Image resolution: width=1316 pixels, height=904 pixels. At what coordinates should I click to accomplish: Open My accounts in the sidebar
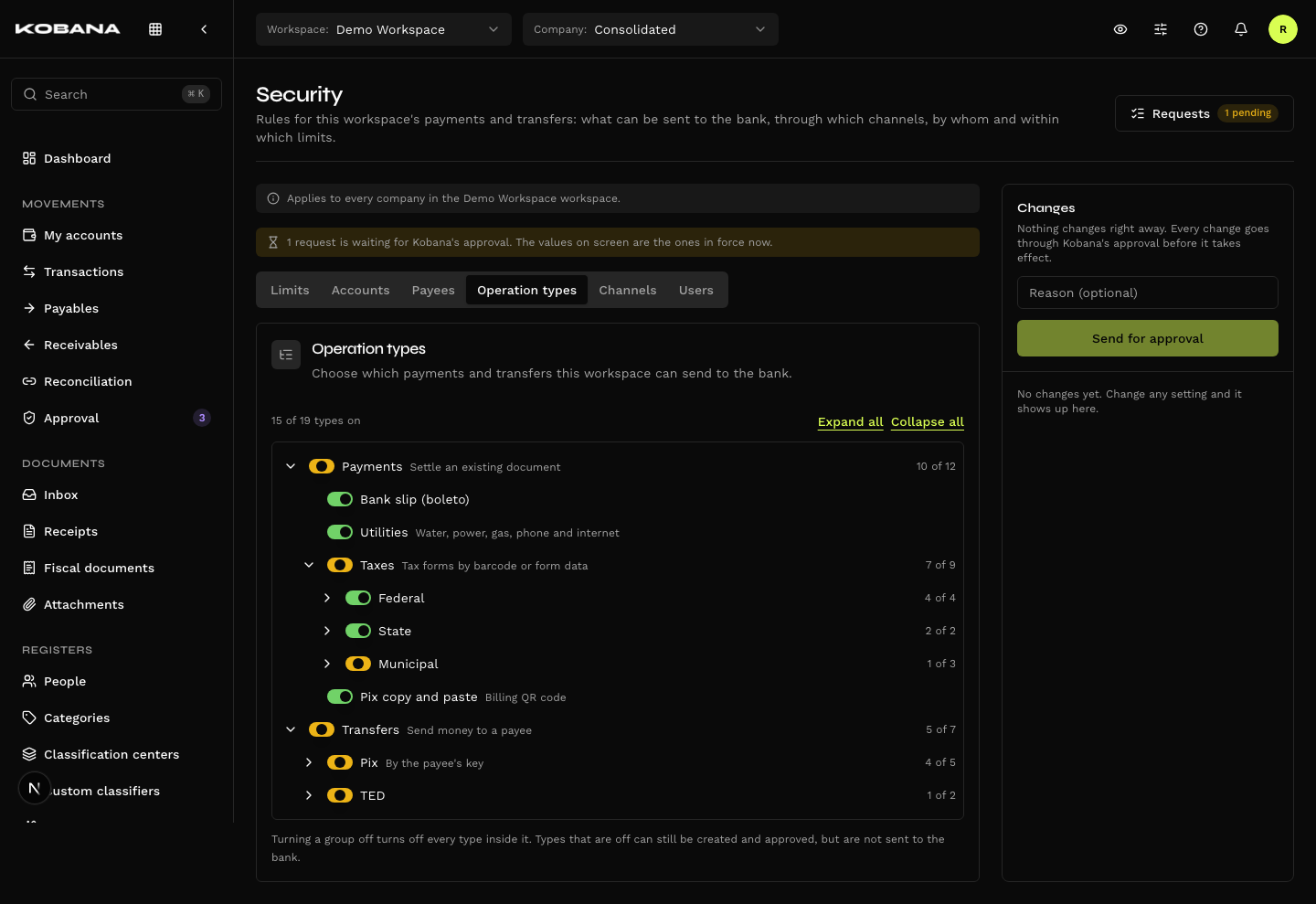click(116, 235)
